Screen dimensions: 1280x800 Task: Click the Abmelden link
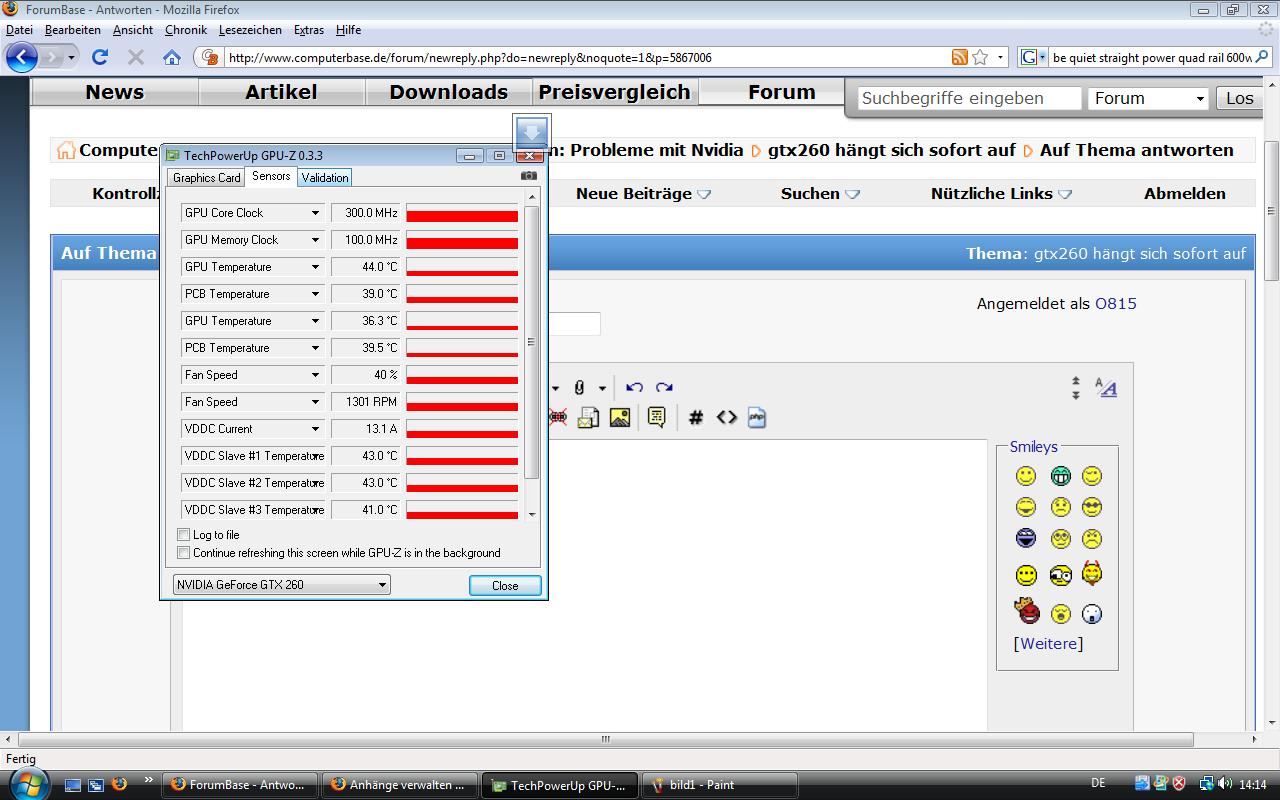point(1185,194)
